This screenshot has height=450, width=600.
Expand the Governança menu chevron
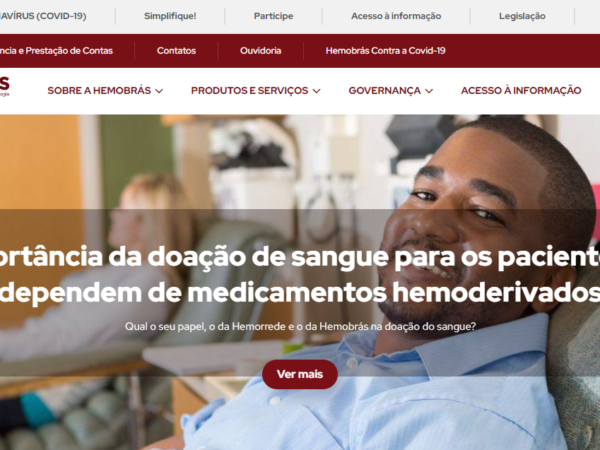(x=429, y=91)
